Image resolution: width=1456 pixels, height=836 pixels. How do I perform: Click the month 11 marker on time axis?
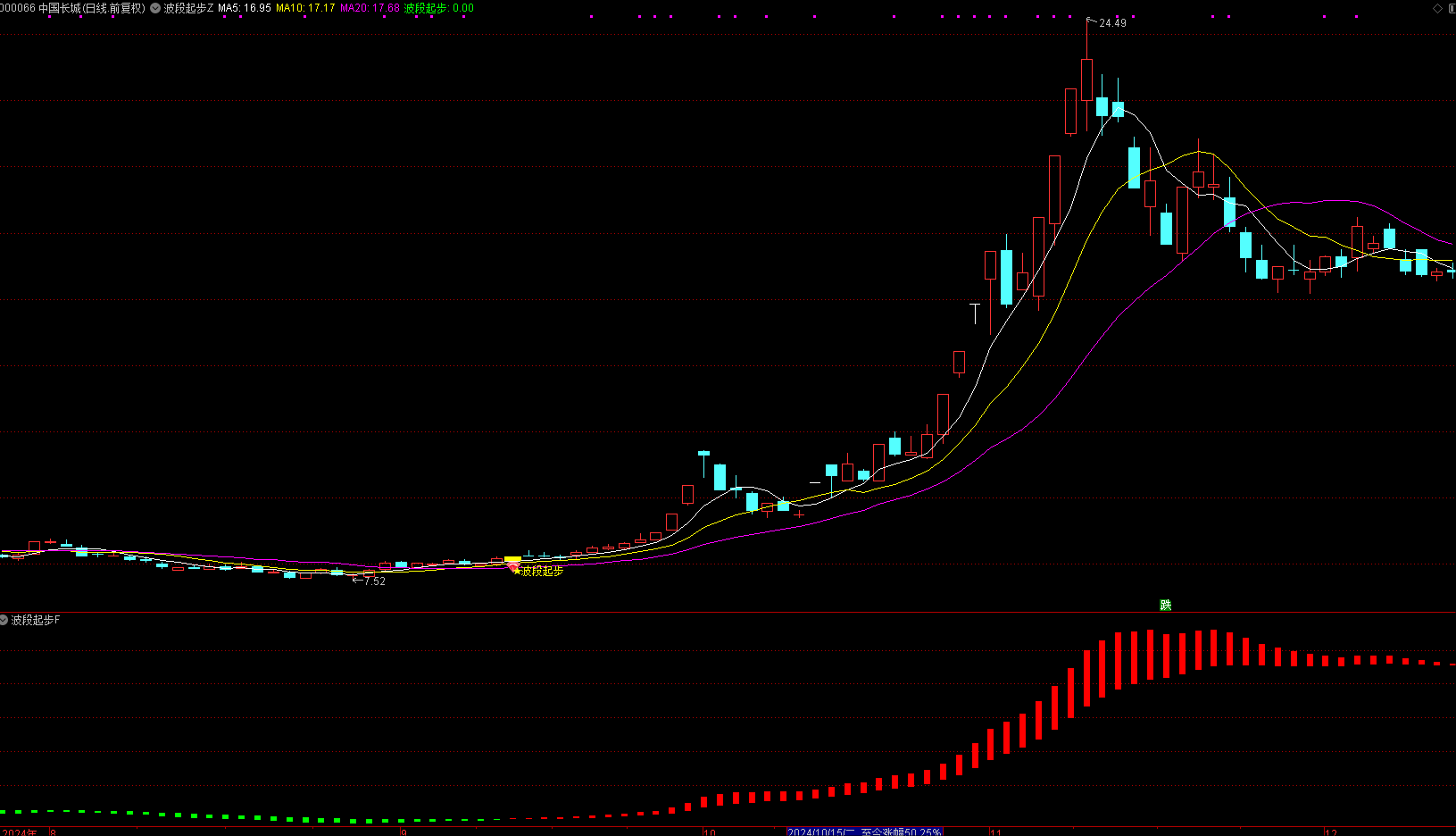click(x=995, y=832)
